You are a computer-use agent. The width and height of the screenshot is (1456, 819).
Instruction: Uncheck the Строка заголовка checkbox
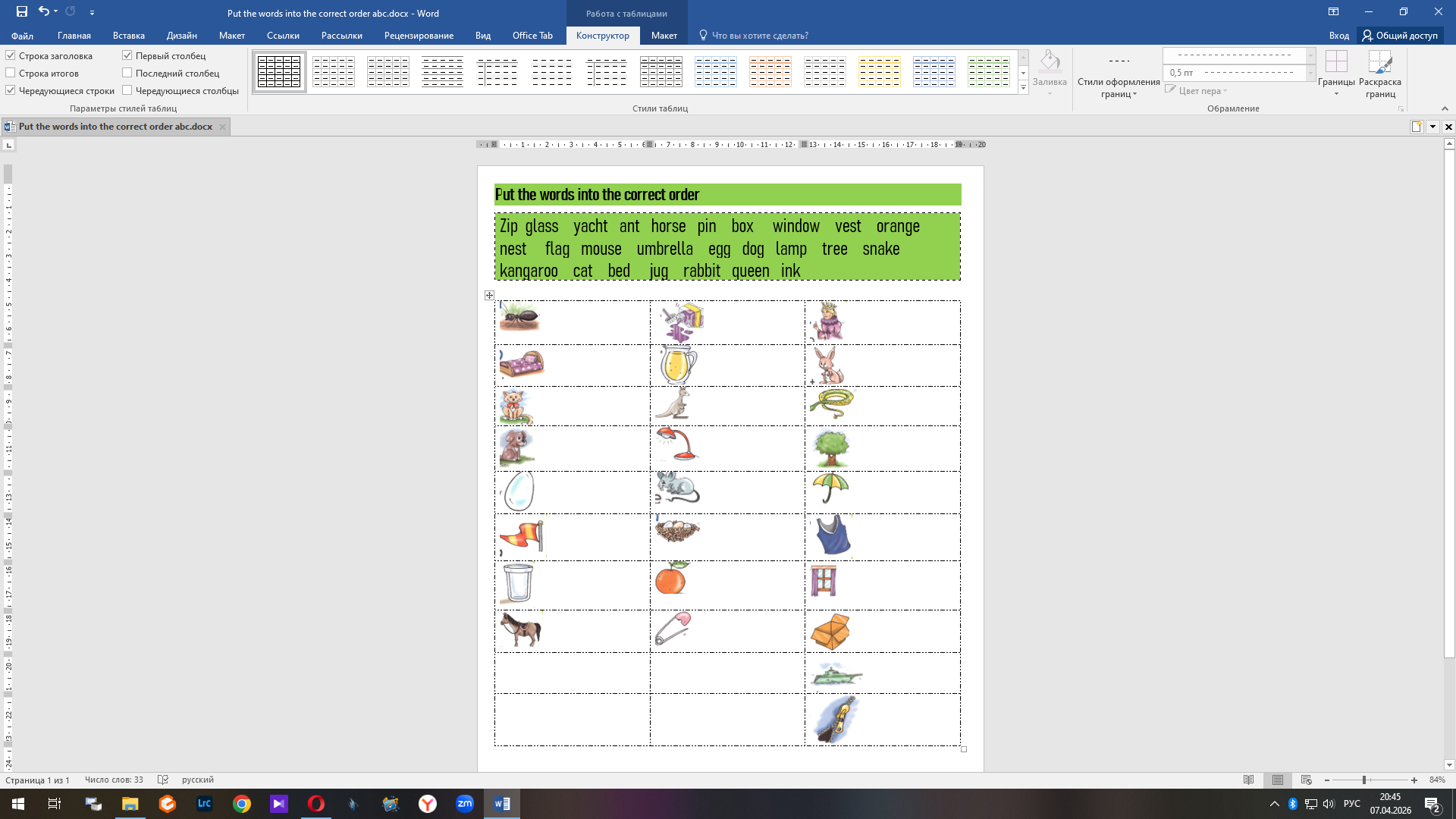[x=11, y=55]
